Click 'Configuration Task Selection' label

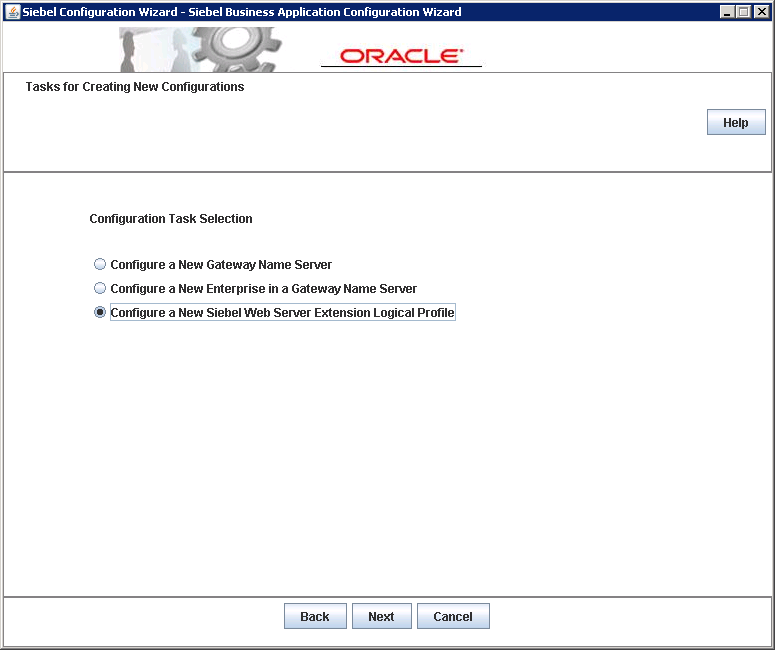tap(171, 219)
